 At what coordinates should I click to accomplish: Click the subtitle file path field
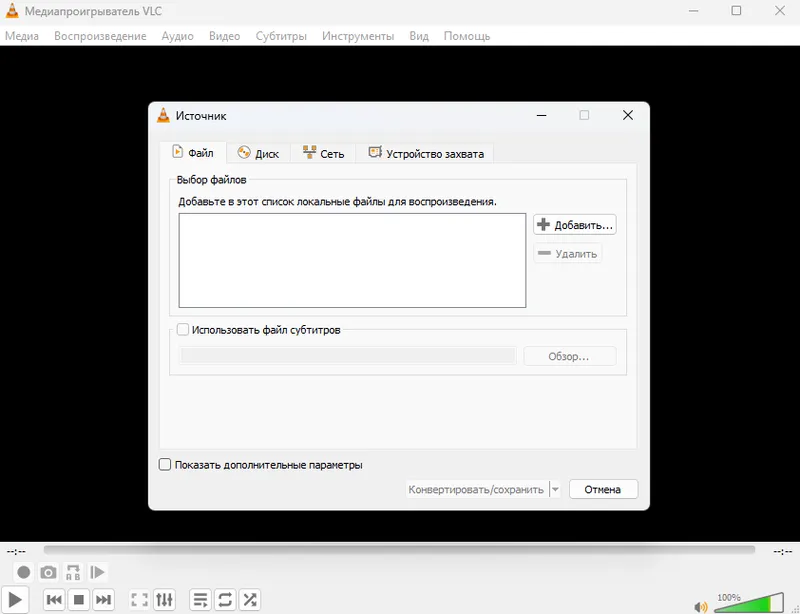coord(347,356)
